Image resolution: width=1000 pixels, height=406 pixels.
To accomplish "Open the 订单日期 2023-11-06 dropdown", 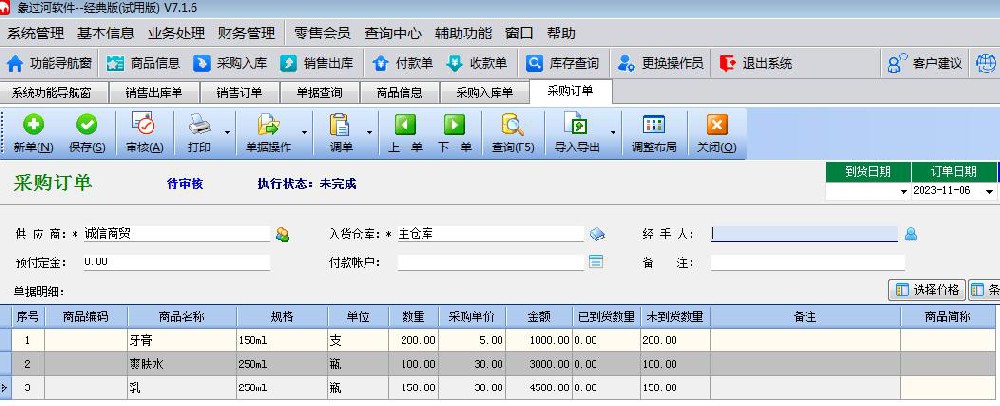I will pyautogui.click(x=989, y=192).
